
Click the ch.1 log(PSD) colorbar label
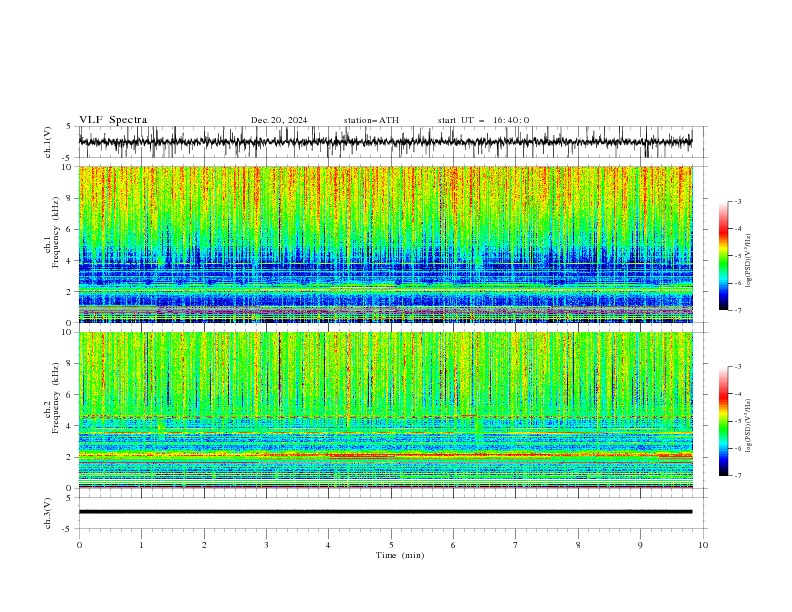tap(748, 261)
